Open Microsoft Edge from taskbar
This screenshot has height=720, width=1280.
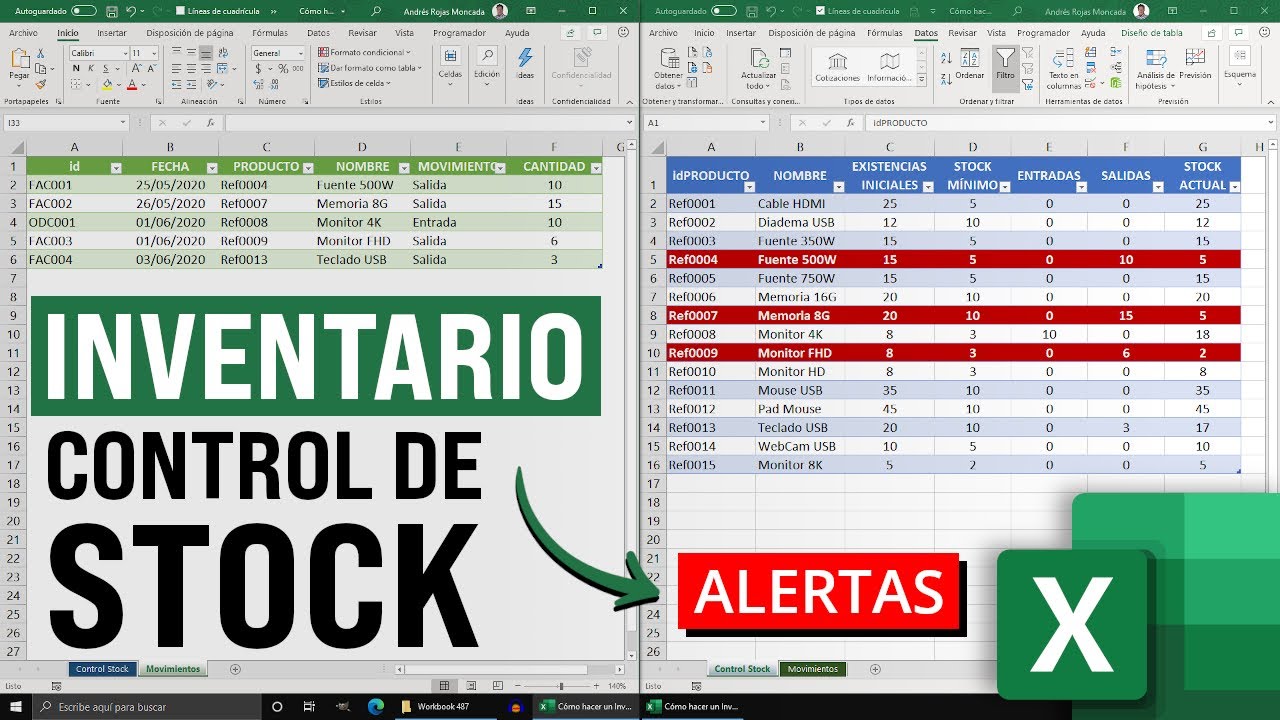click(x=376, y=707)
